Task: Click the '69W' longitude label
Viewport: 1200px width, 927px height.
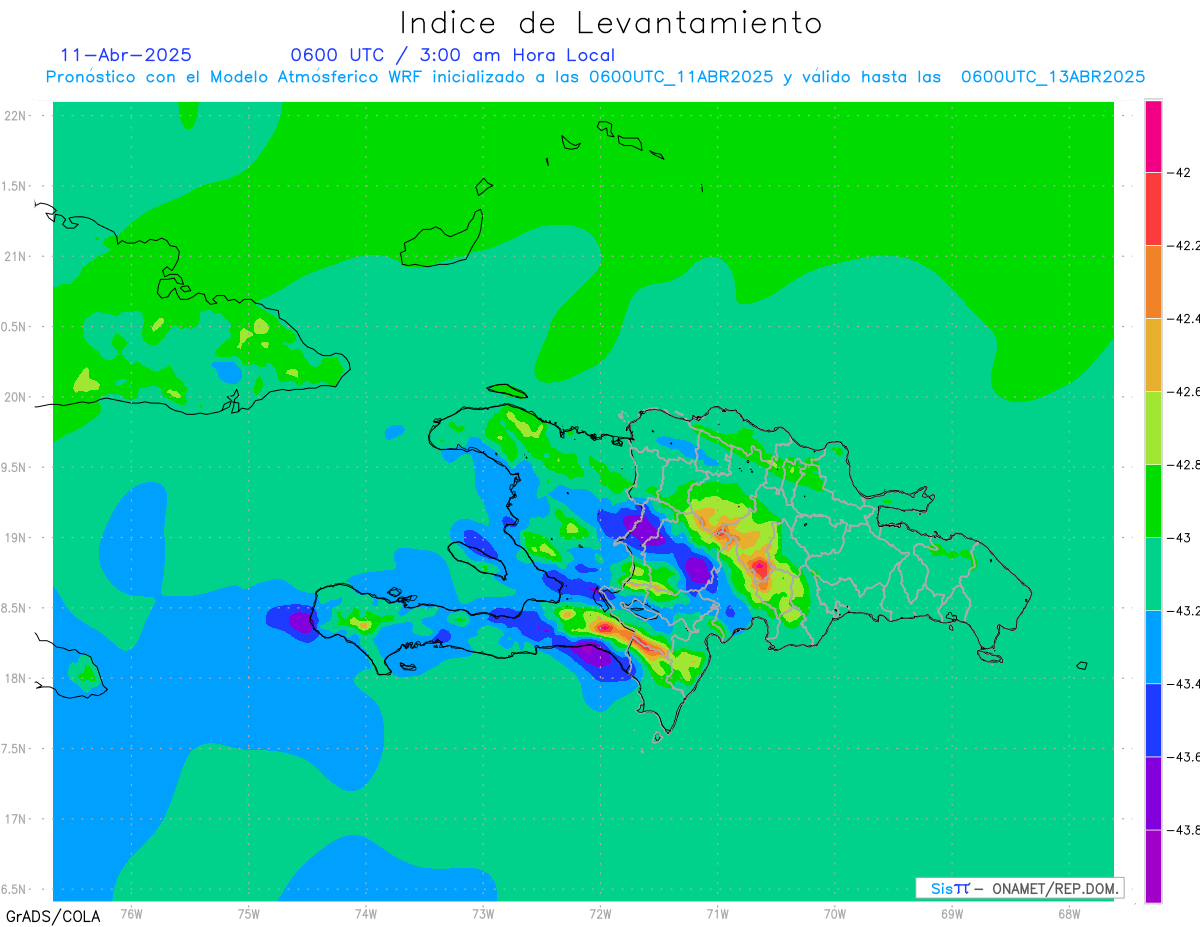Action: [952, 913]
